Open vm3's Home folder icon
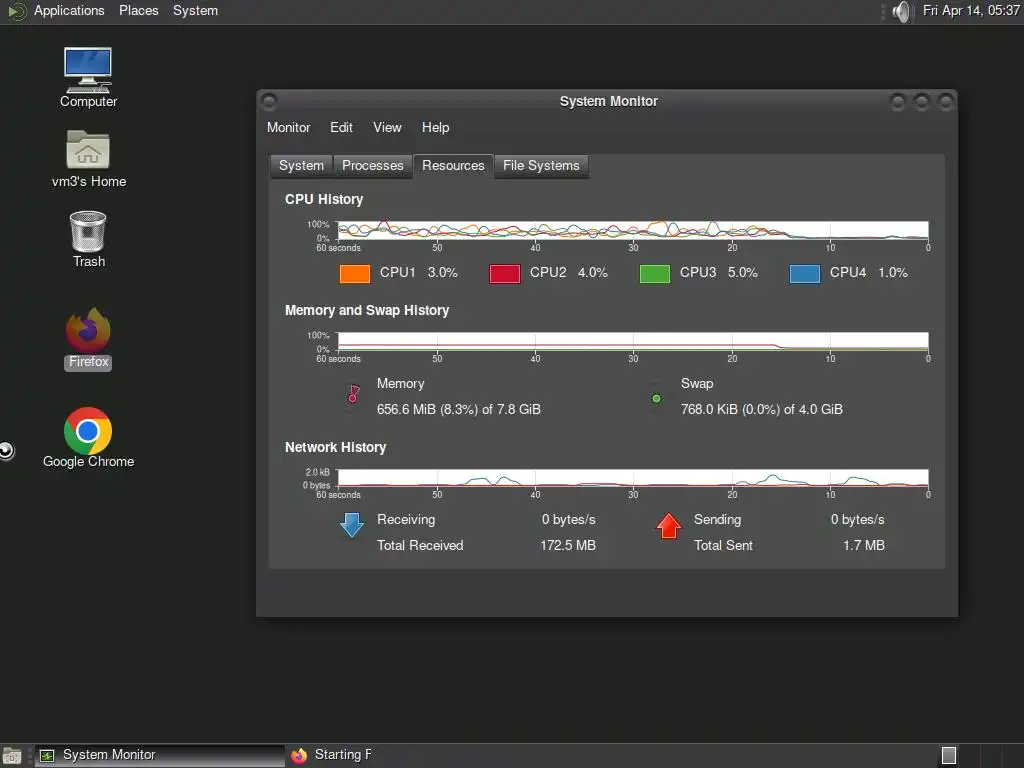Viewport: 1024px width, 768px height. tap(88, 159)
